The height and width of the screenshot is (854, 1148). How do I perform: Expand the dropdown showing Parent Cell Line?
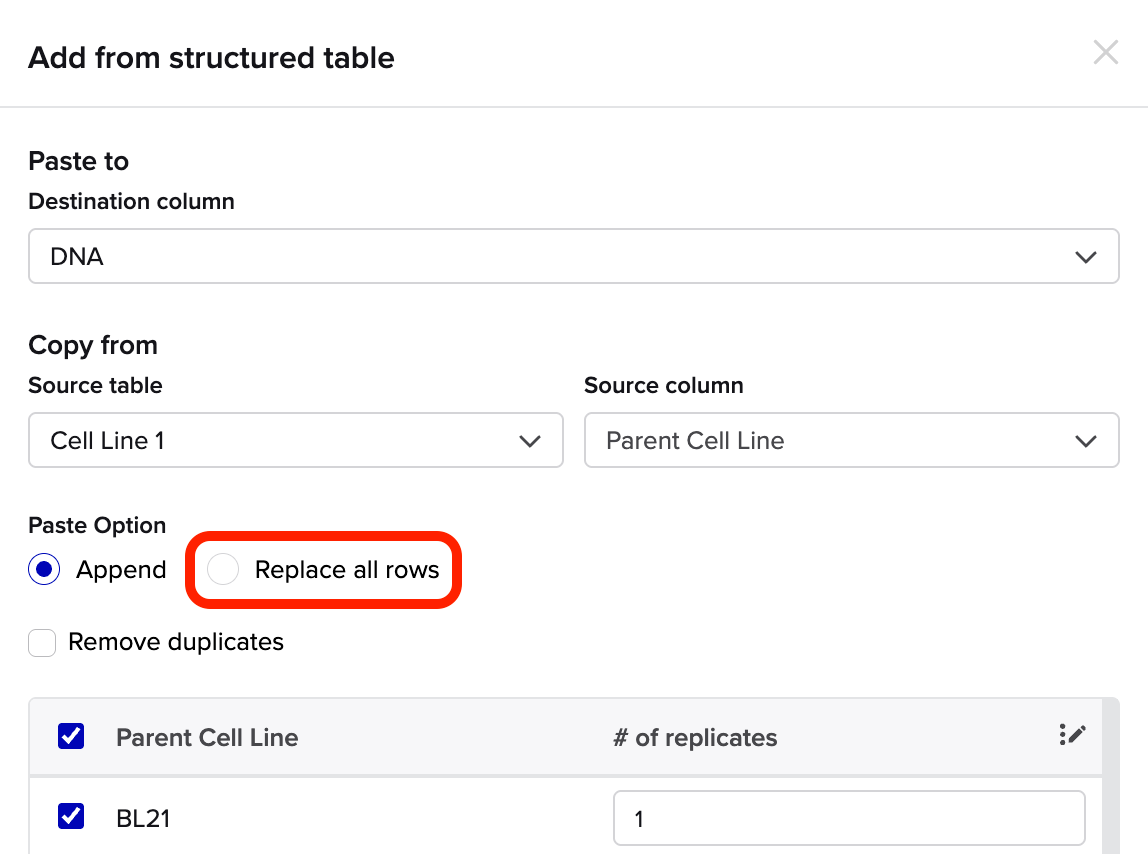850,441
